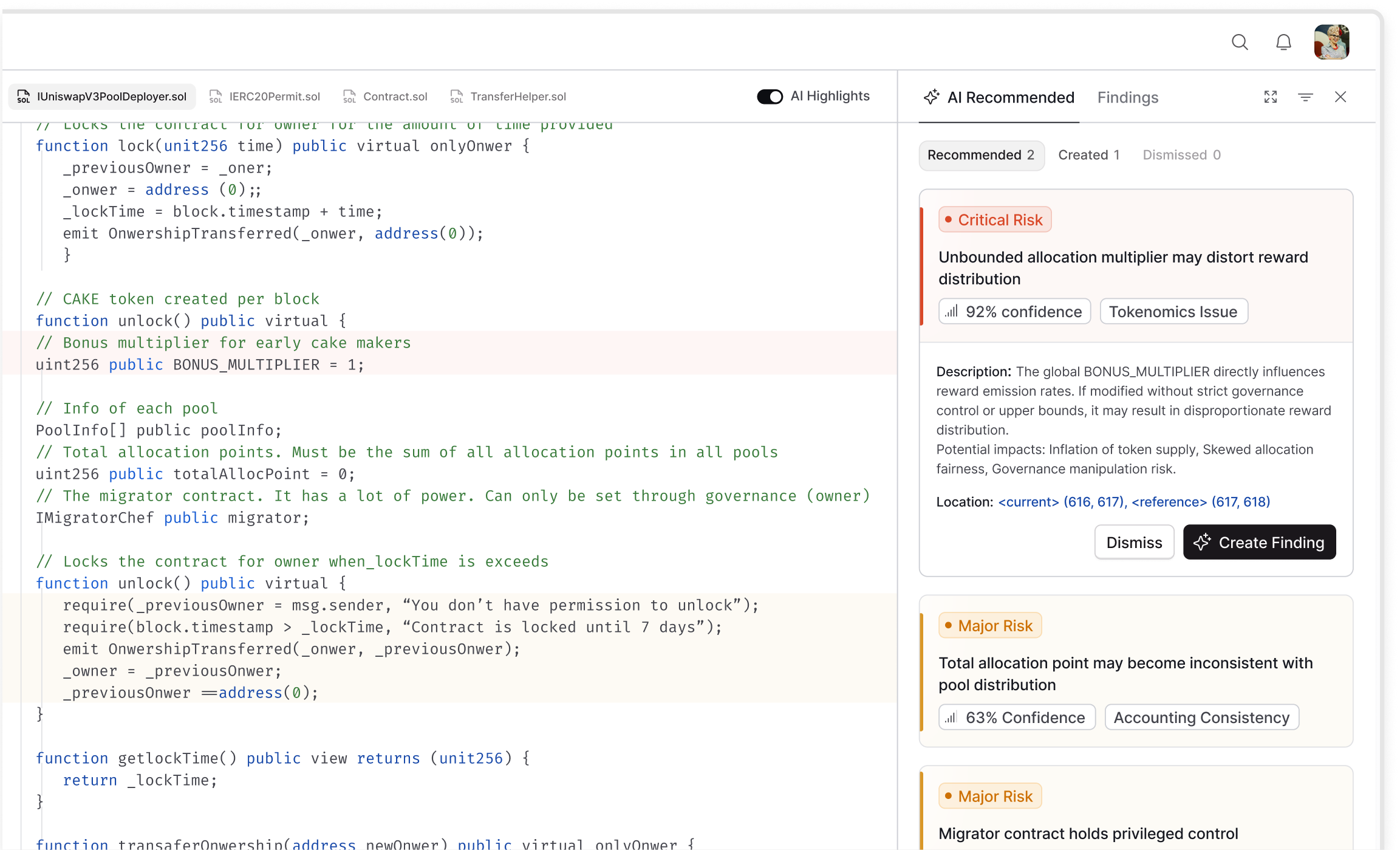Click the 'IMigratorChef public migrator' line
The height and width of the screenshot is (850, 1400).
coord(172,518)
